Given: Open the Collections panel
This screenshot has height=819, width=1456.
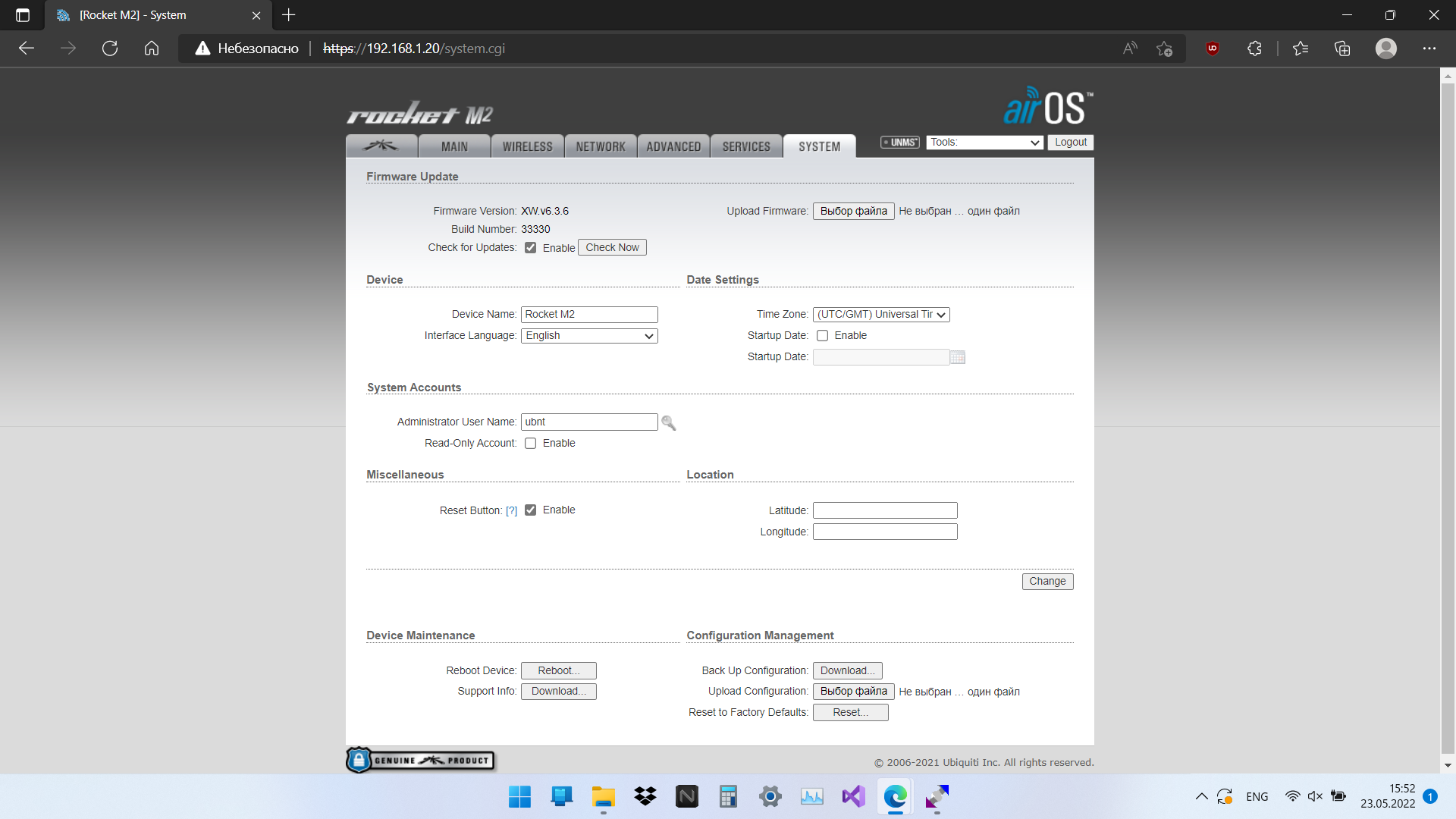Looking at the screenshot, I should tap(1342, 49).
